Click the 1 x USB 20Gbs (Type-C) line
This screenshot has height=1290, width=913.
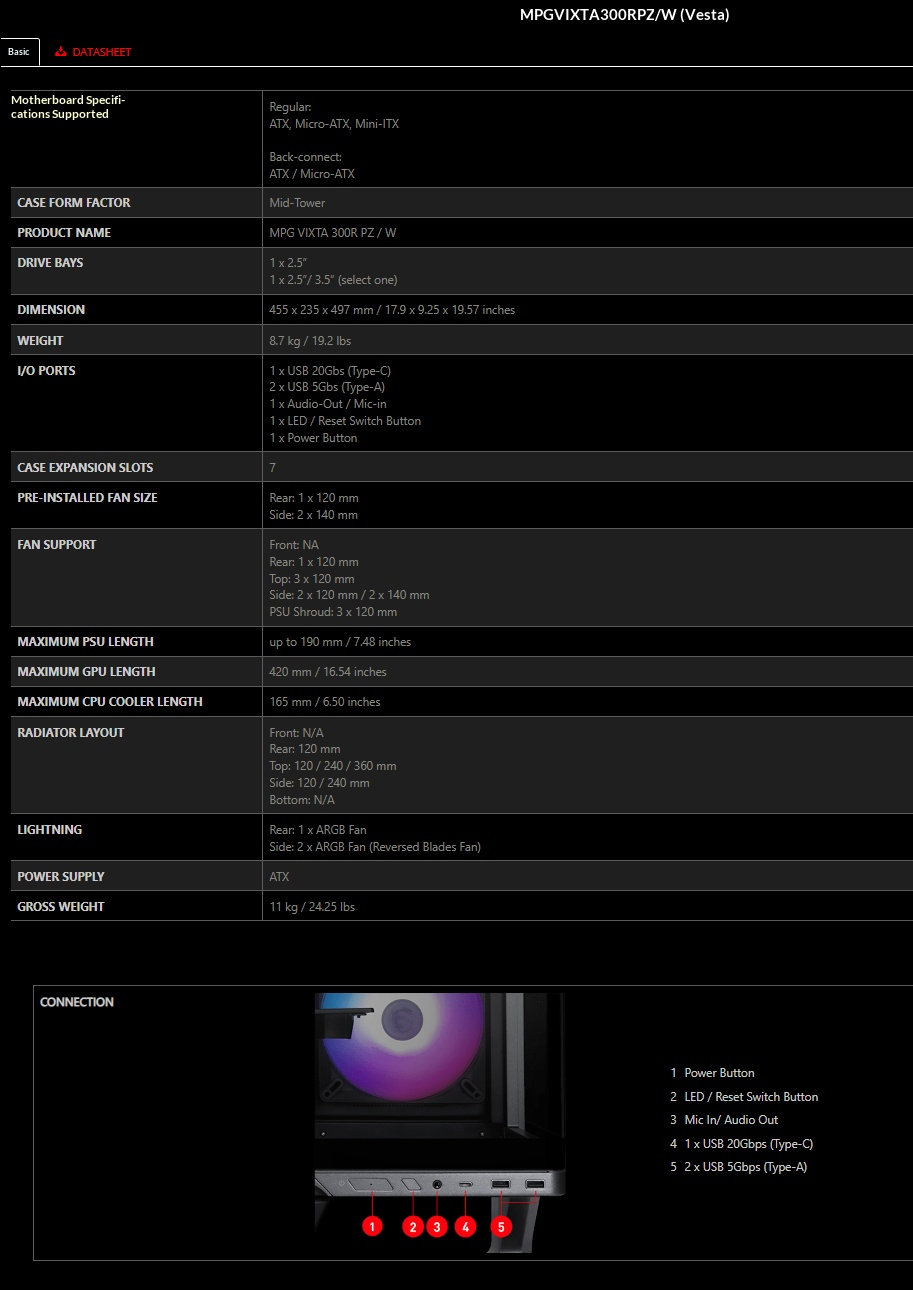coord(330,371)
